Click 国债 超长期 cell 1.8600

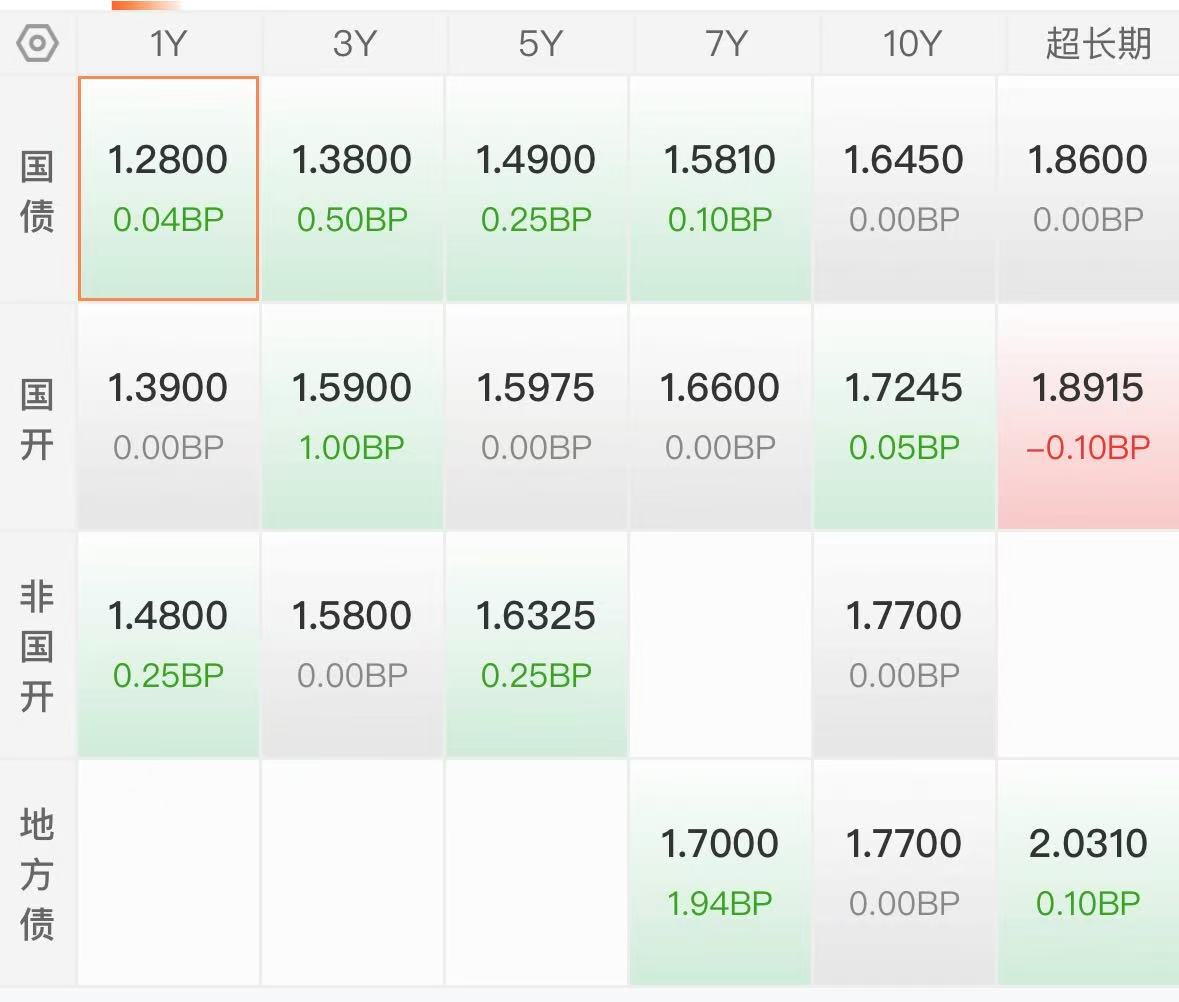pyautogui.click(x=1088, y=188)
